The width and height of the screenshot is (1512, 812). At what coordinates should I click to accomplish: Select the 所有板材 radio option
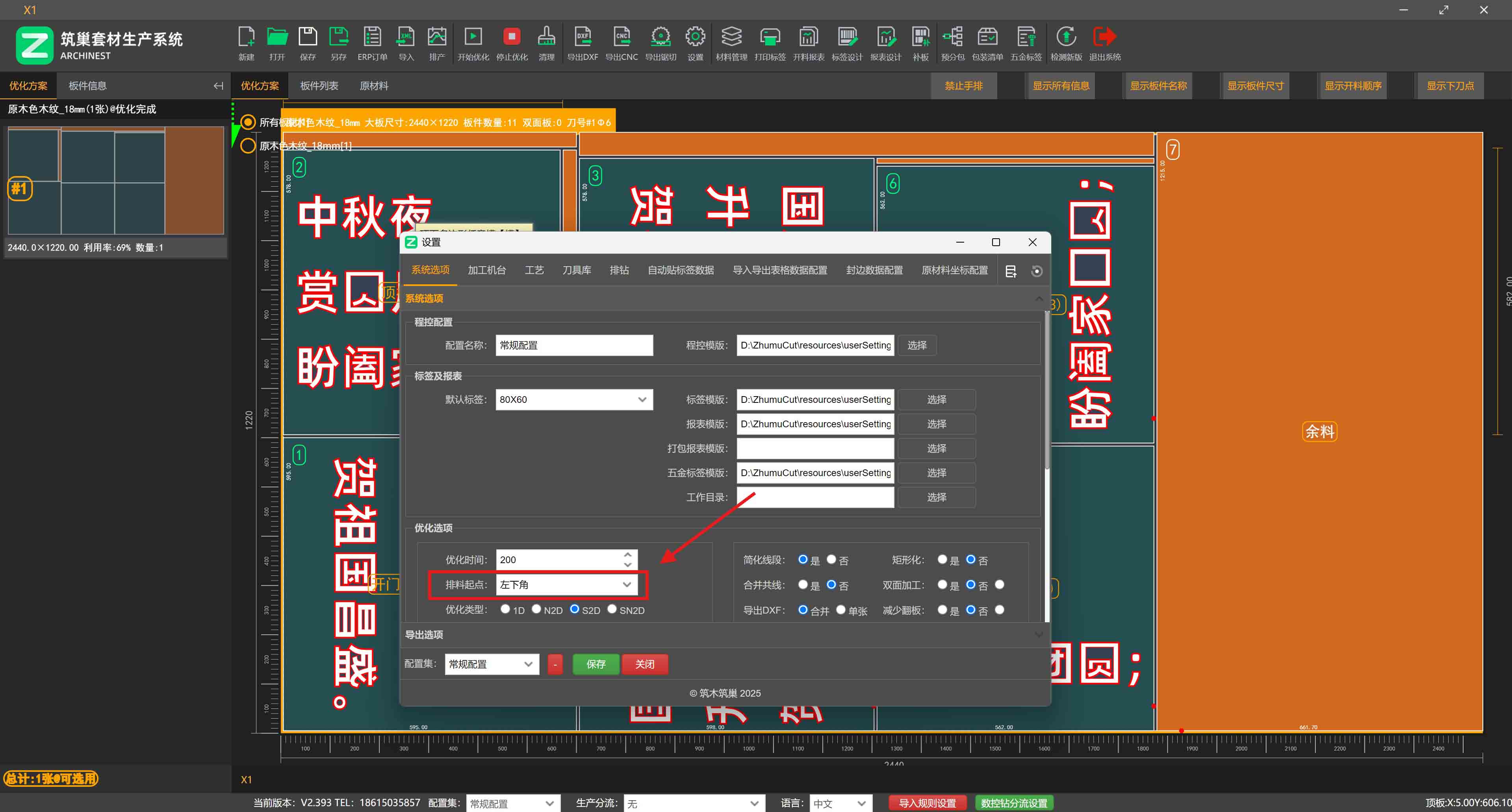248,122
